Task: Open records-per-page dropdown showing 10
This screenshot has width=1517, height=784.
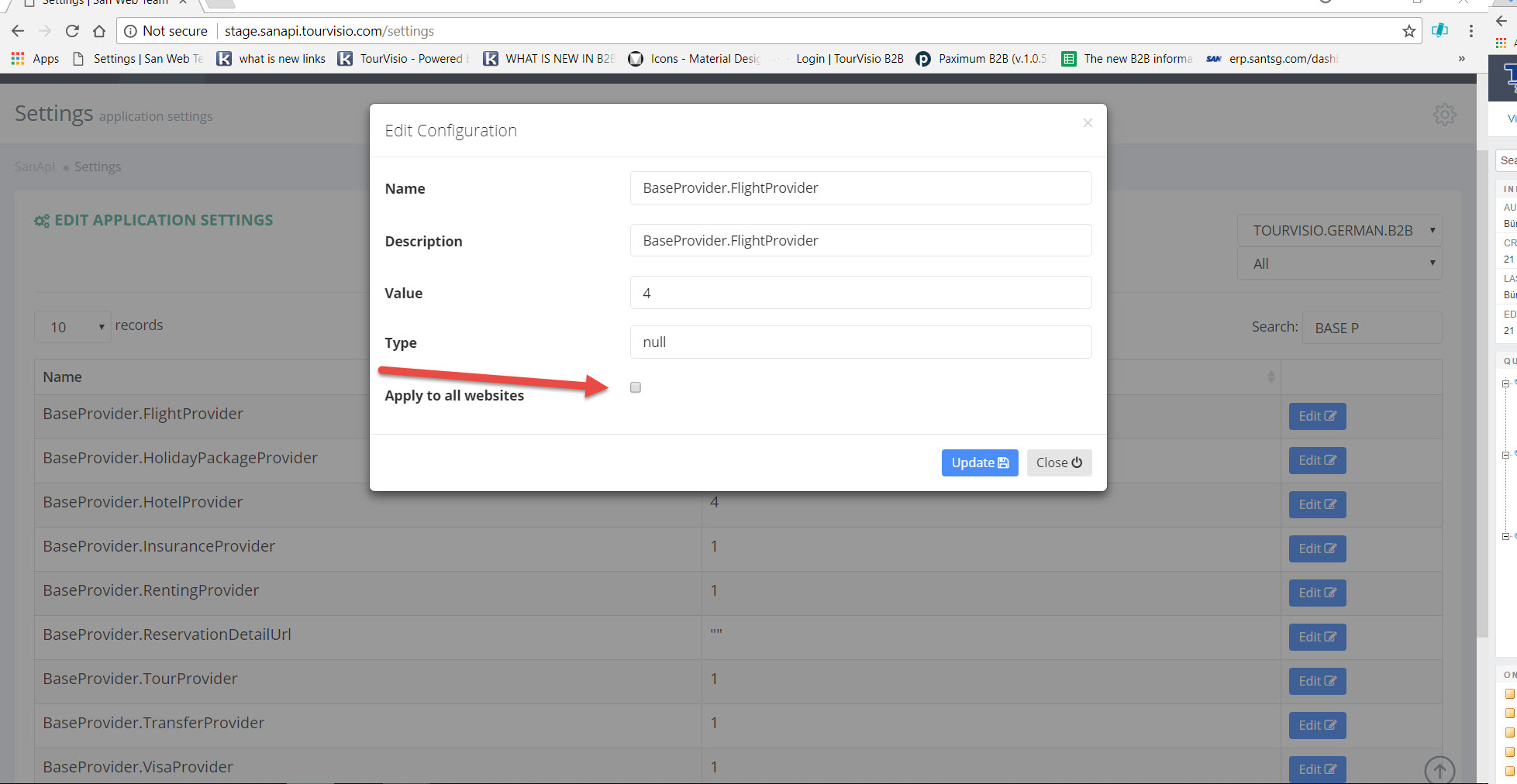Action: tap(71, 327)
